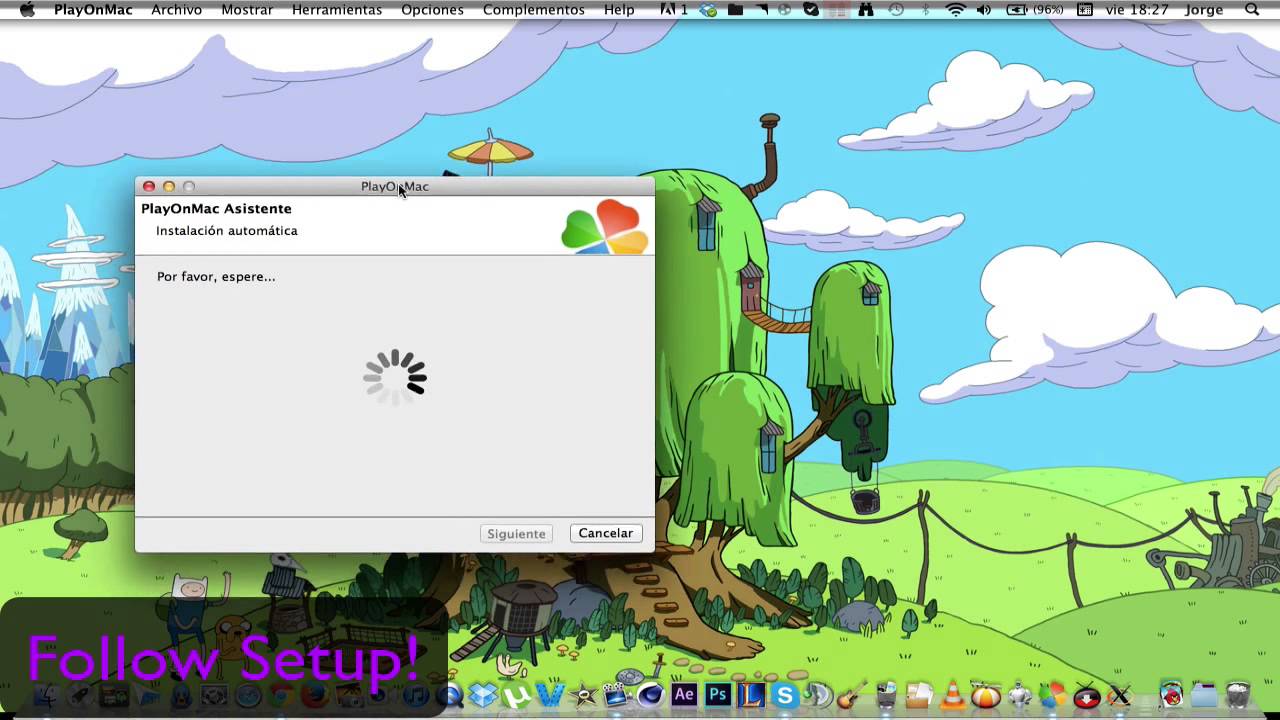The image size is (1280, 720).
Task: Open Angry Birds from the Dock
Action: tap(1172, 696)
